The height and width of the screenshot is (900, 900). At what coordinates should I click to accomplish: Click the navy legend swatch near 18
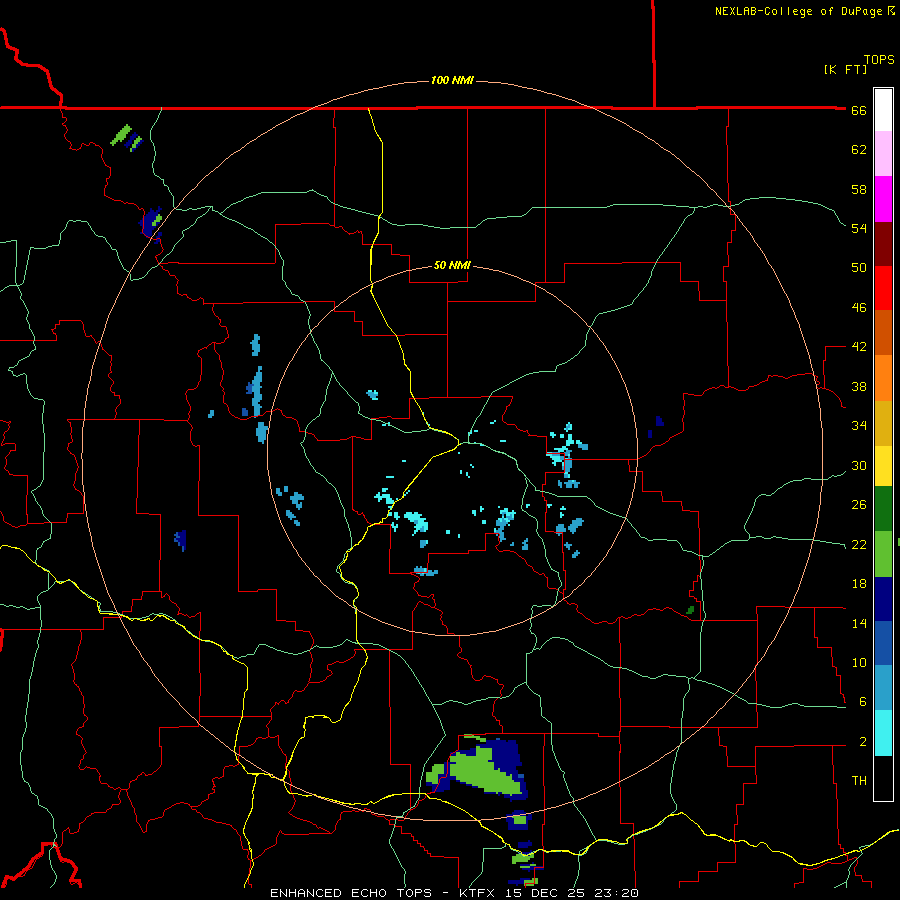point(883,599)
